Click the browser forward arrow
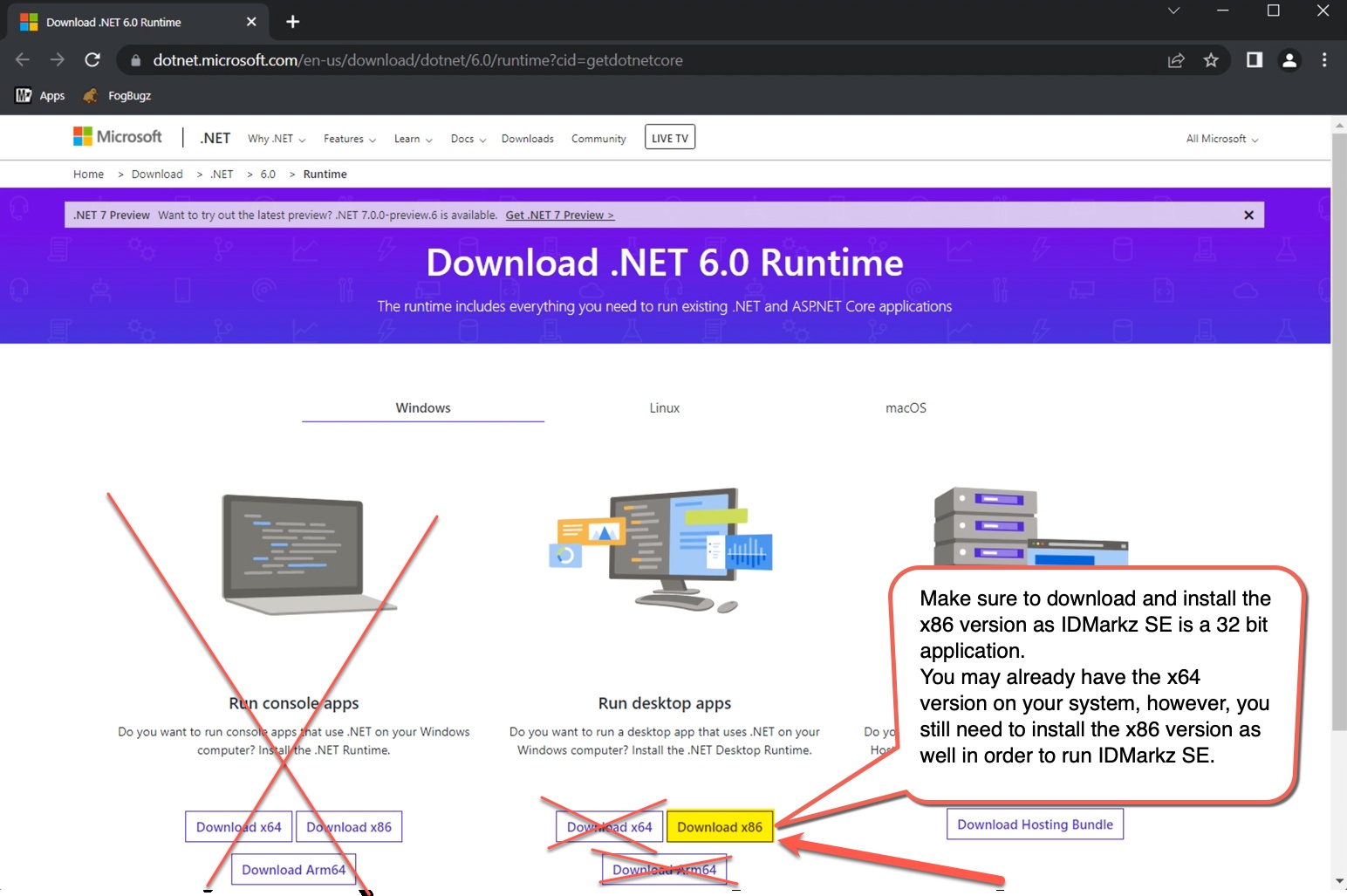The width and height of the screenshot is (1347, 896). point(58,60)
